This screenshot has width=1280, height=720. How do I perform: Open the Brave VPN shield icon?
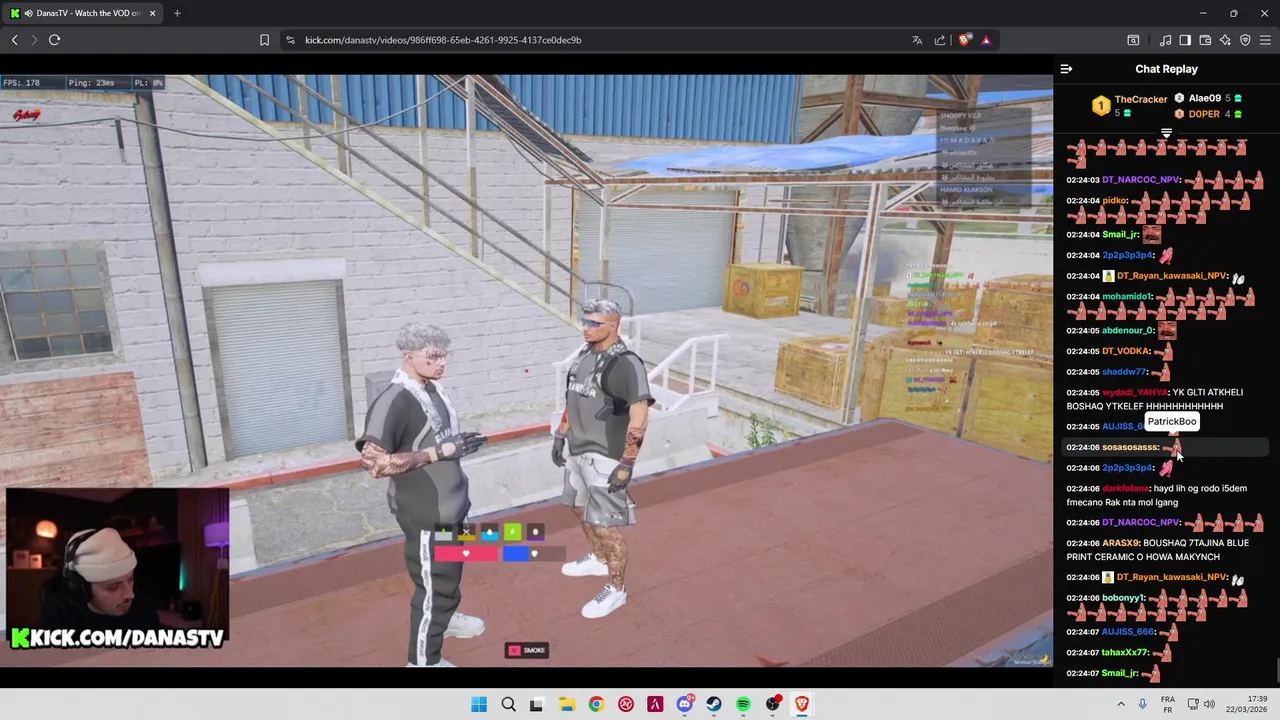(1245, 40)
